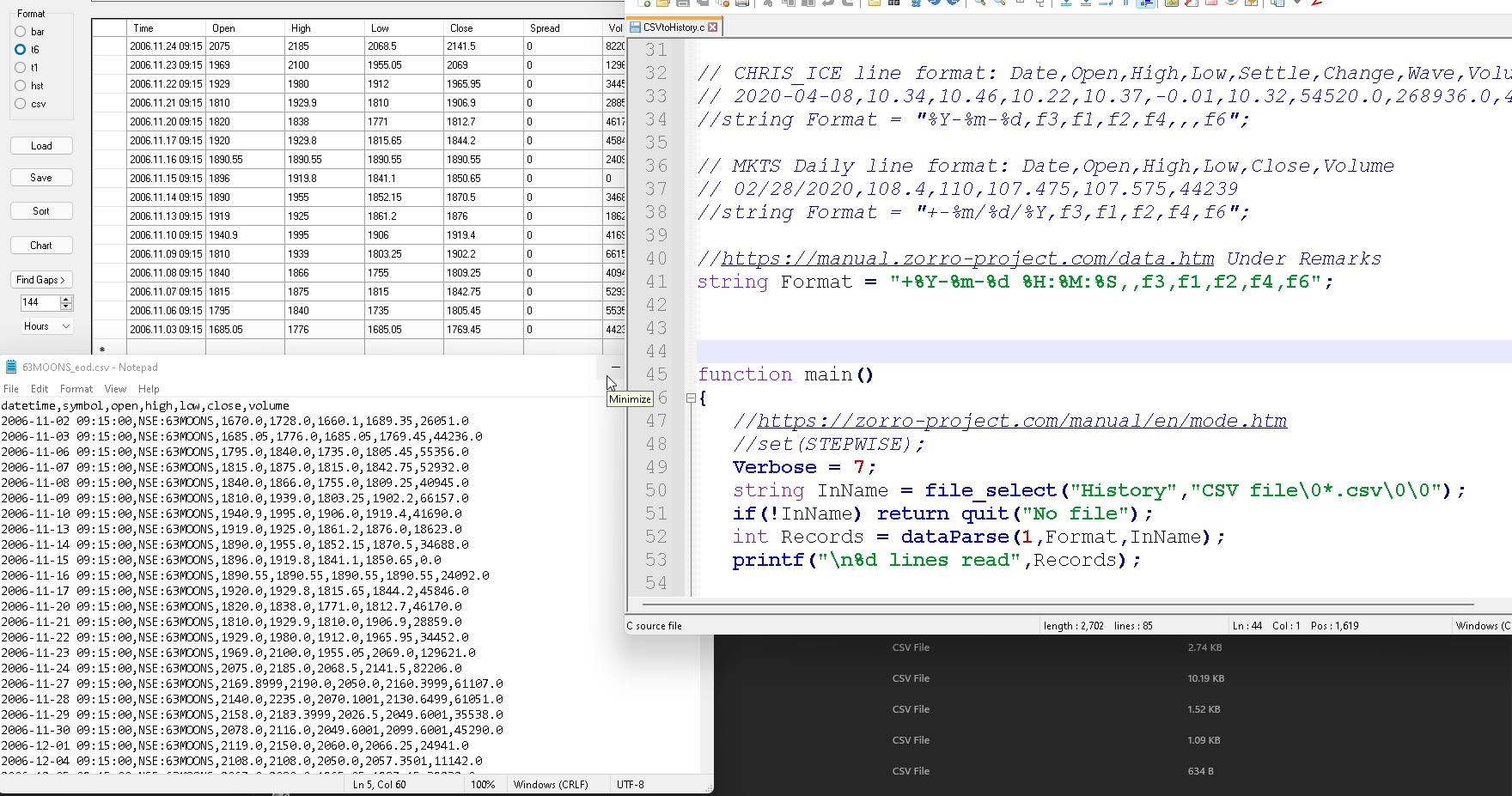Screen dimensions: 1512x796
Task: Open the Hours dropdown
Action: pyautogui.click(x=46, y=326)
